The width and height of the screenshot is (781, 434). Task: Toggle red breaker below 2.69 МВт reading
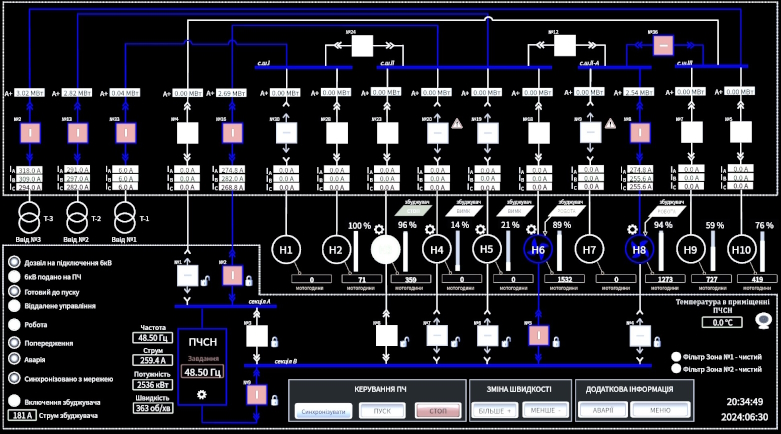(x=232, y=133)
